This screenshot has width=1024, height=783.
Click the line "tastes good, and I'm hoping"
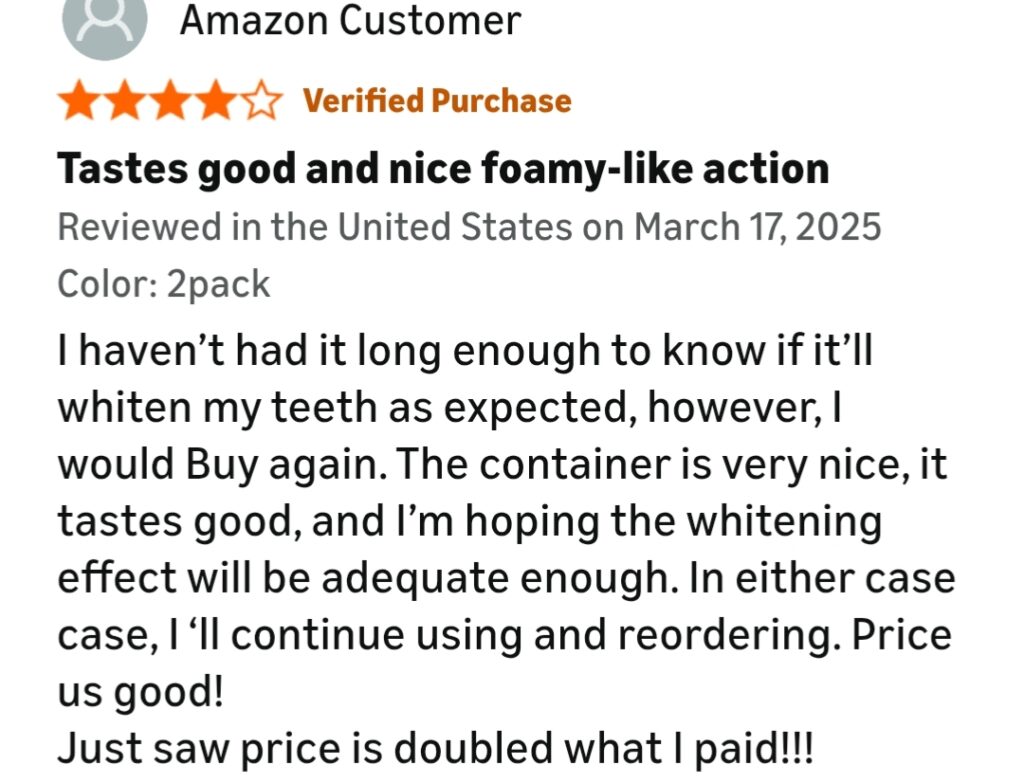click(x=469, y=522)
